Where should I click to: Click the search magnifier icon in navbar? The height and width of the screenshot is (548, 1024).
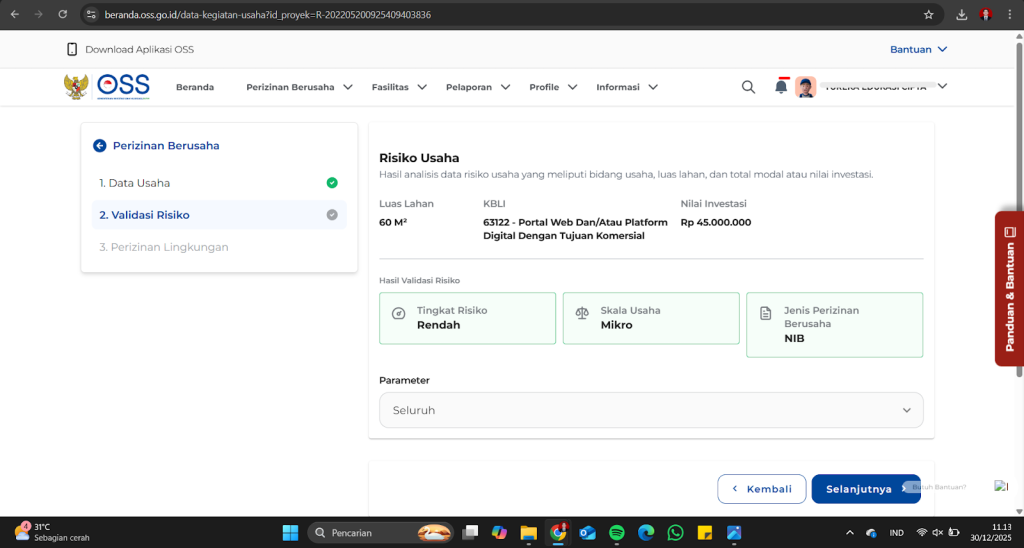click(748, 87)
